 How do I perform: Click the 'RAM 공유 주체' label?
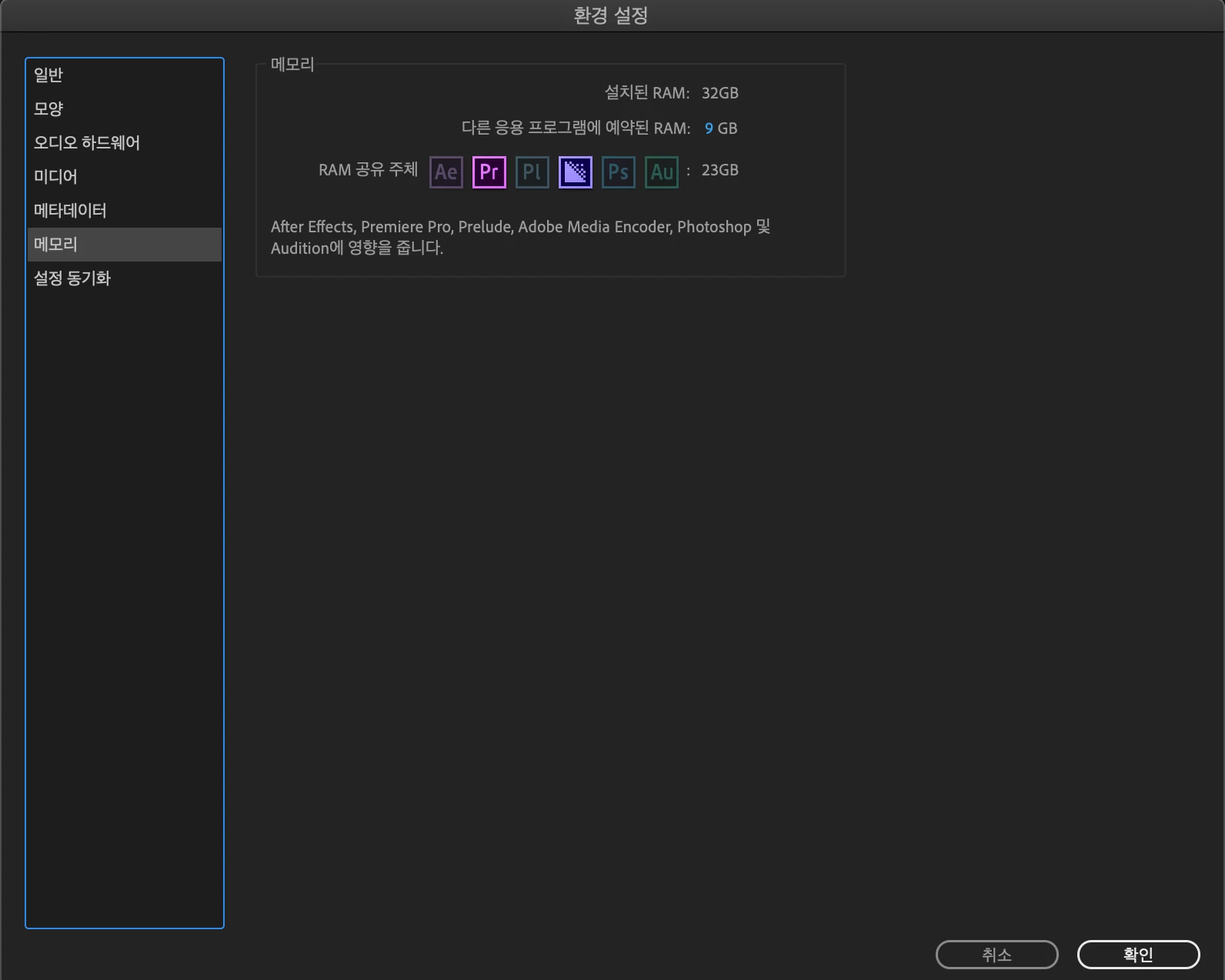coord(368,170)
